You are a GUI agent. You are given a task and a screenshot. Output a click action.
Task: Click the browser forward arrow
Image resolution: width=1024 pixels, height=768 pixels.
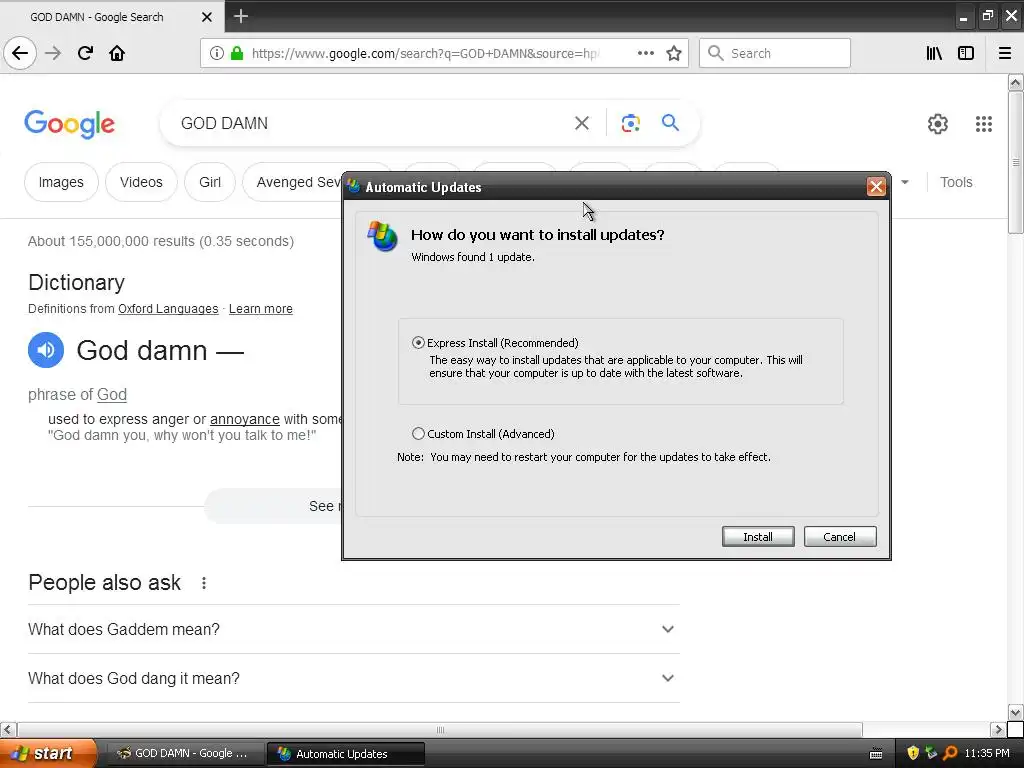coord(53,54)
